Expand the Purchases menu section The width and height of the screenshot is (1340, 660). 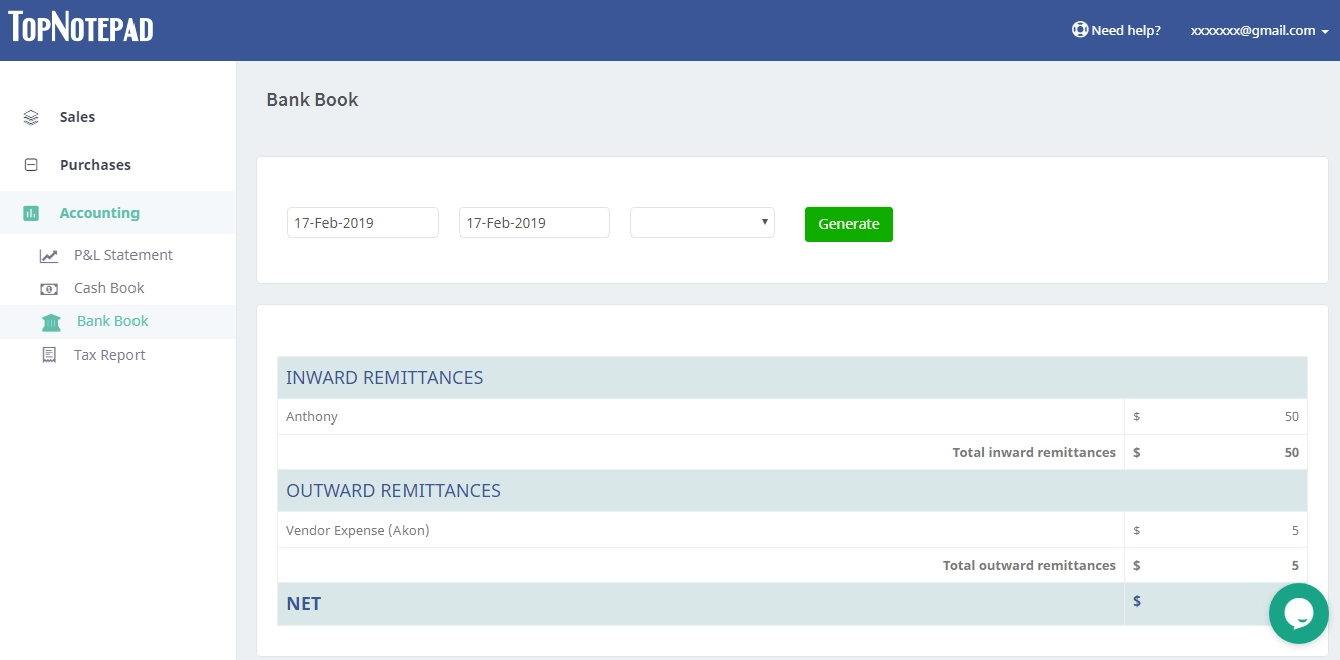[95, 165]
